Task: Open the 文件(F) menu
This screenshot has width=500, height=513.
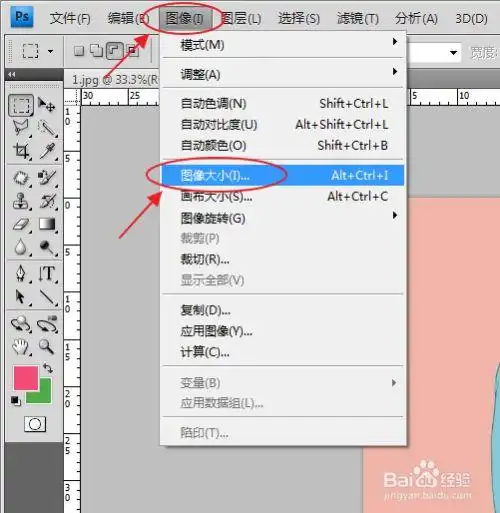Action: pyautogui.click(x=70, y=18)
